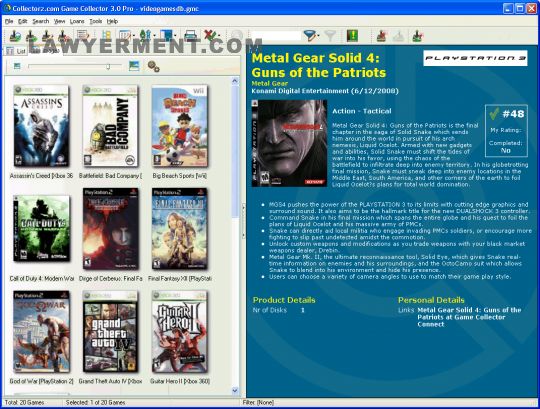Click the joystick icon with green arrow
The height and width of the screenshot is (409, 540).
[x=31, y=35]
